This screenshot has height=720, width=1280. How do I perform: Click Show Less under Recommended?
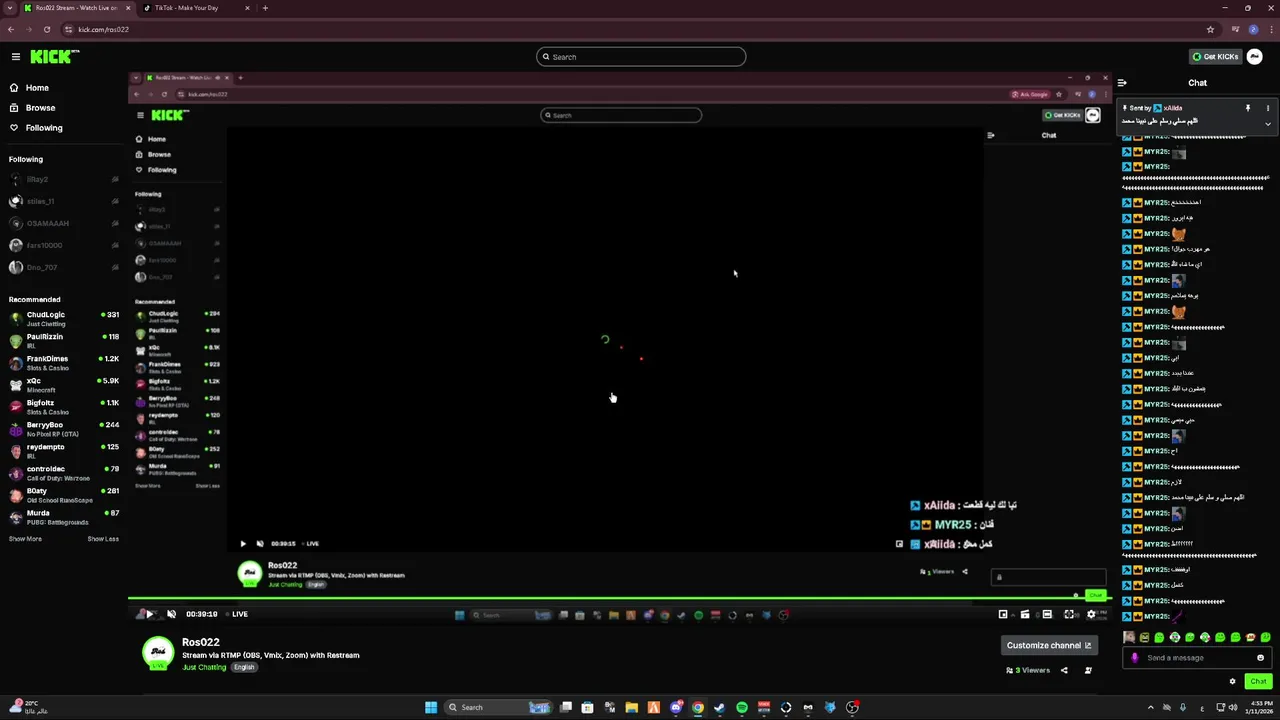[103, 539]
